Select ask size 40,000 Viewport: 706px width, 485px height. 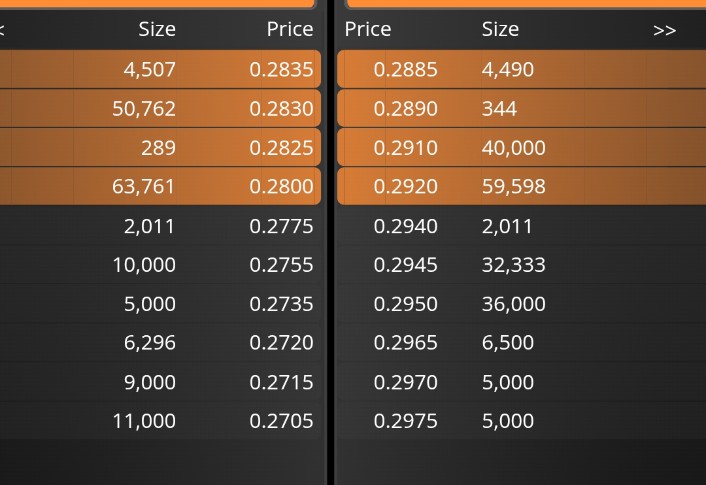[x=513, y=147]
